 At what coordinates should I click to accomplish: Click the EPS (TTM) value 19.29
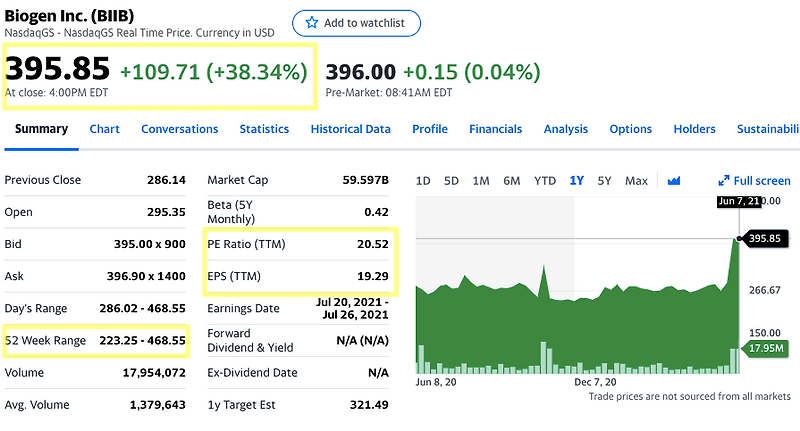pyautogui.click(x=373, y=276)
